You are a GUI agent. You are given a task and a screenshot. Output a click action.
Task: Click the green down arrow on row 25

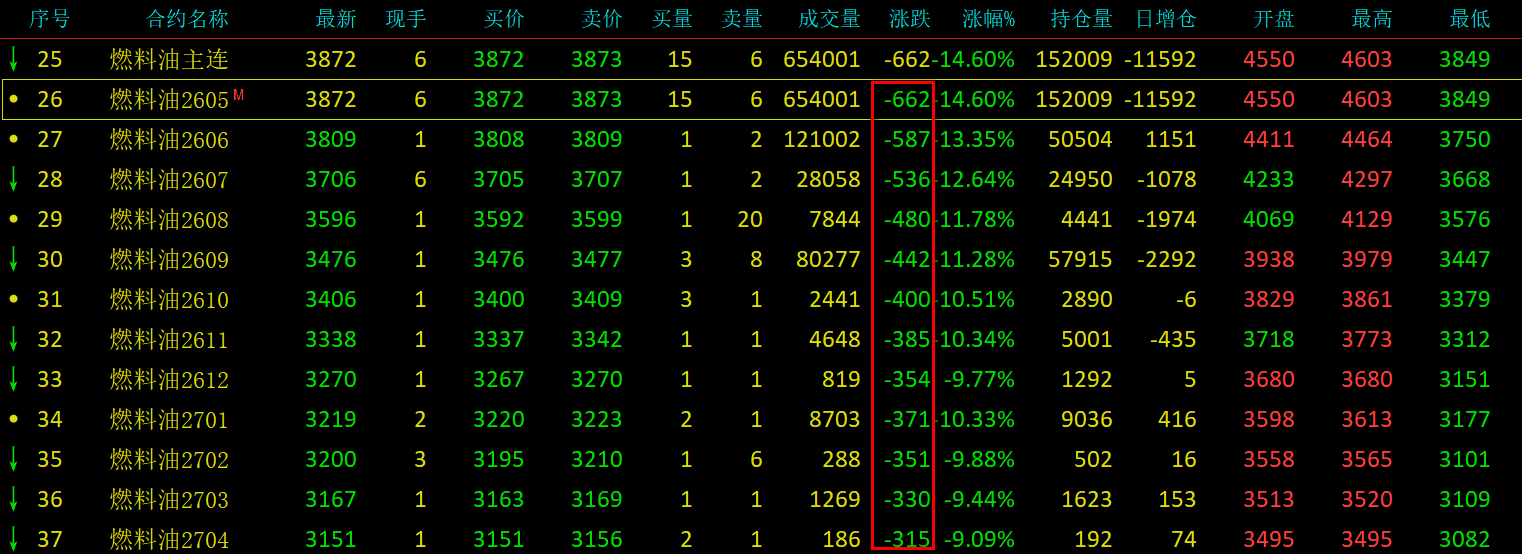tap(13, 58)
